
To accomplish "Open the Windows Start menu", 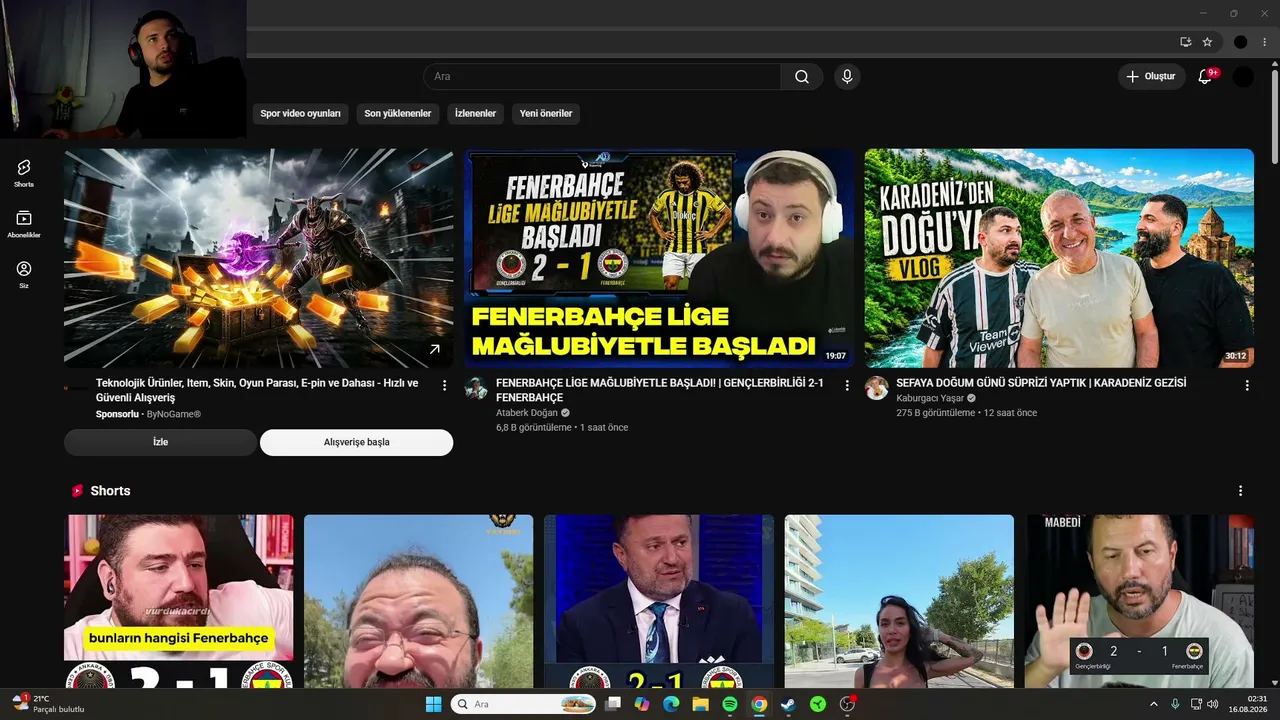I will coord(434,704).
